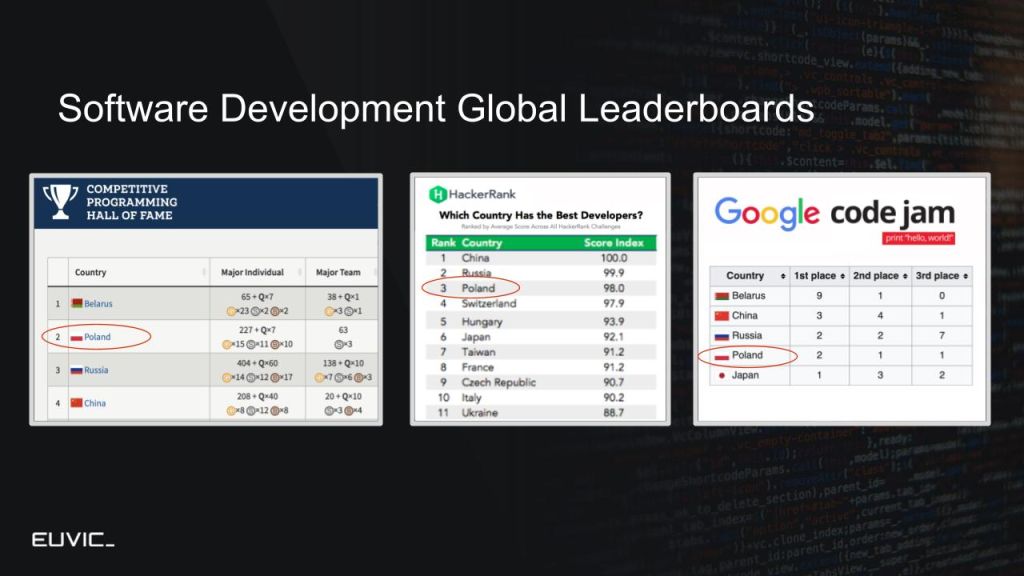Click China flag in Code Jam table
This screenshot has width=1024, height=576.
click(x=722, y=315)
